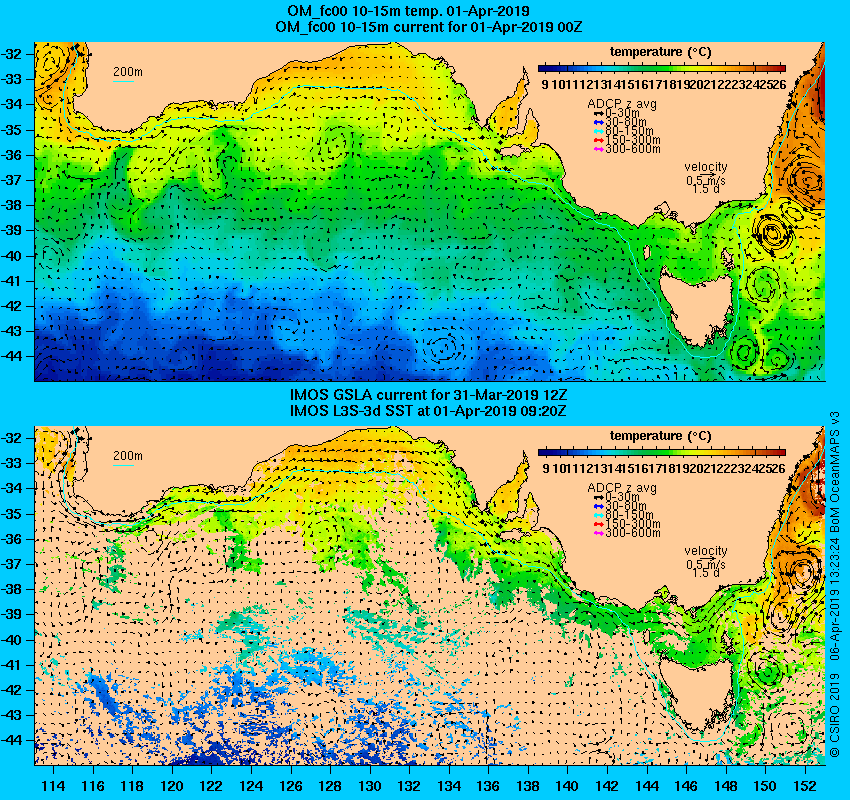Click the top map temperature color bar

[x=662, y=68]
